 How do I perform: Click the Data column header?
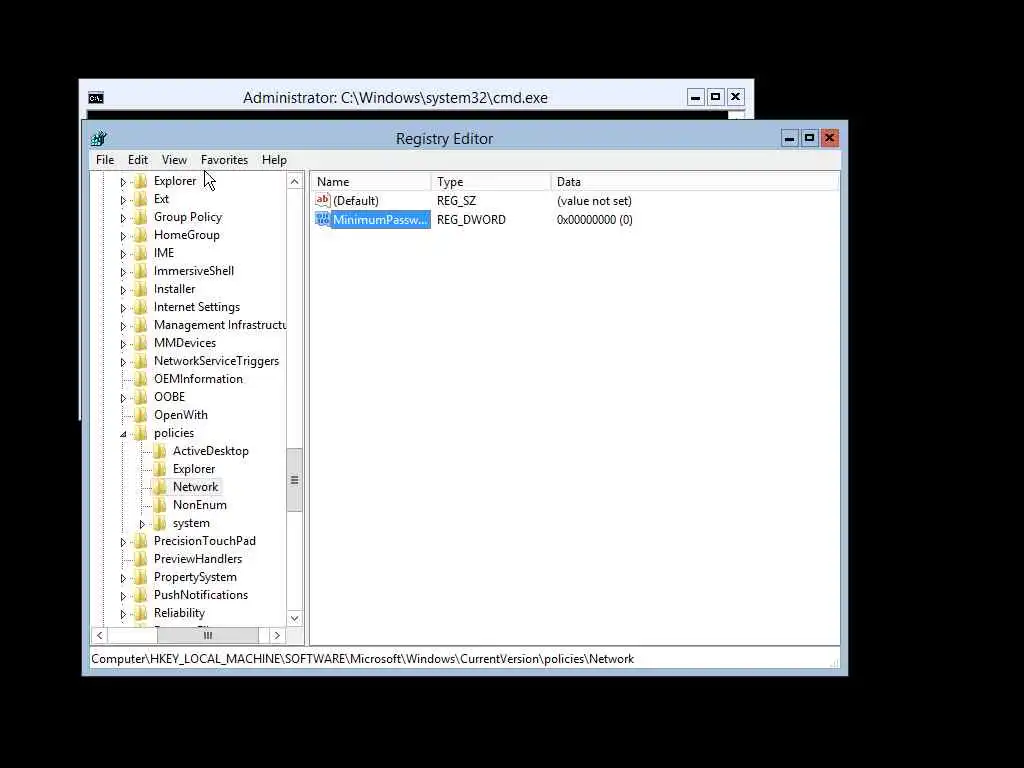695,182
